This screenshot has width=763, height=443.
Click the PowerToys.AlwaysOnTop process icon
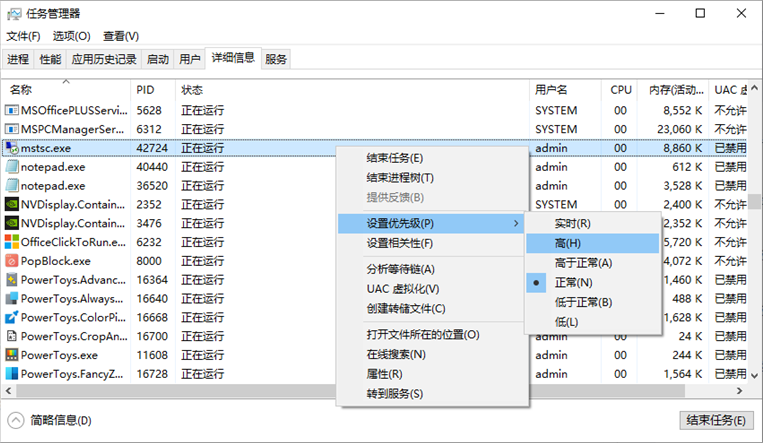[12, 298]
